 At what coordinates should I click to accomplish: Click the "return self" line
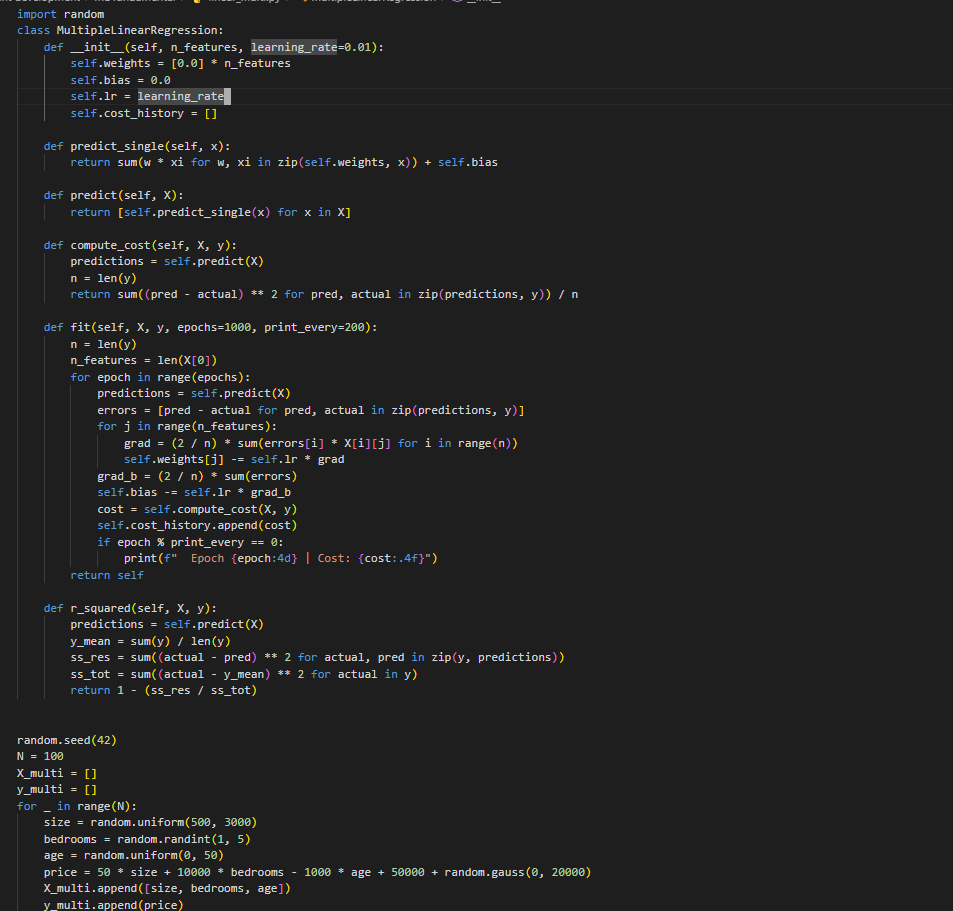tap(107, 576)
